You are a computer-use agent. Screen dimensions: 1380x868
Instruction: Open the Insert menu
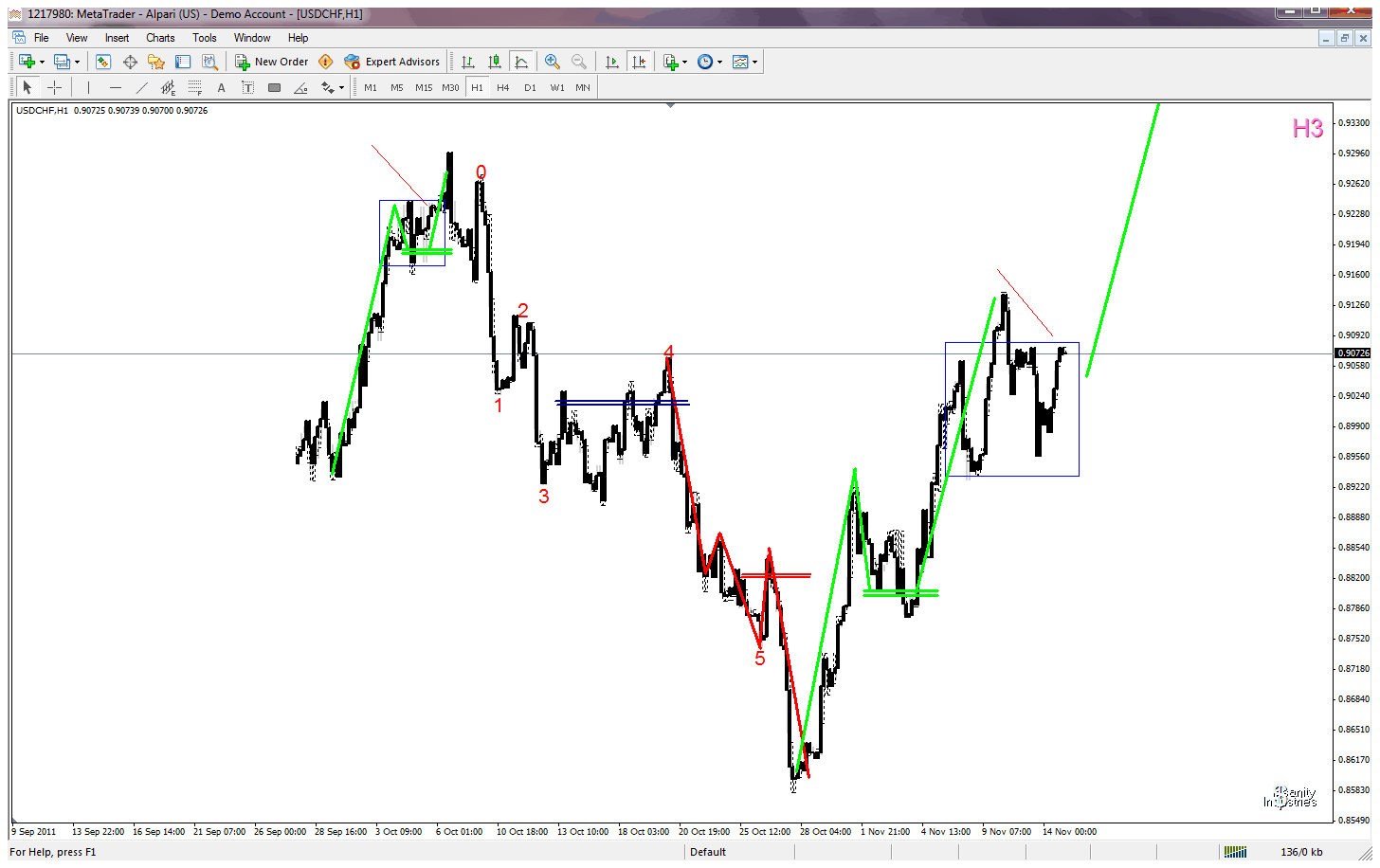pos(117,38)
